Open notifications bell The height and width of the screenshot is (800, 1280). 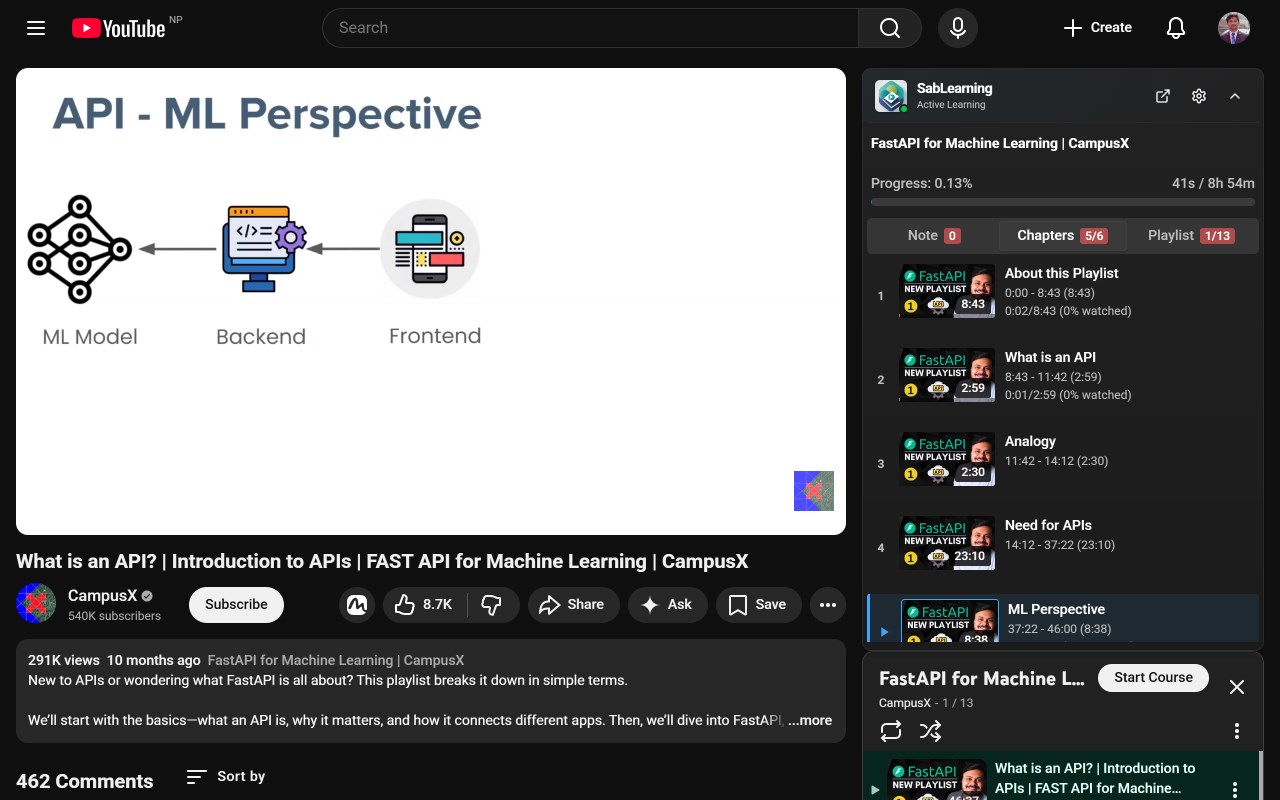point(1176,28)
